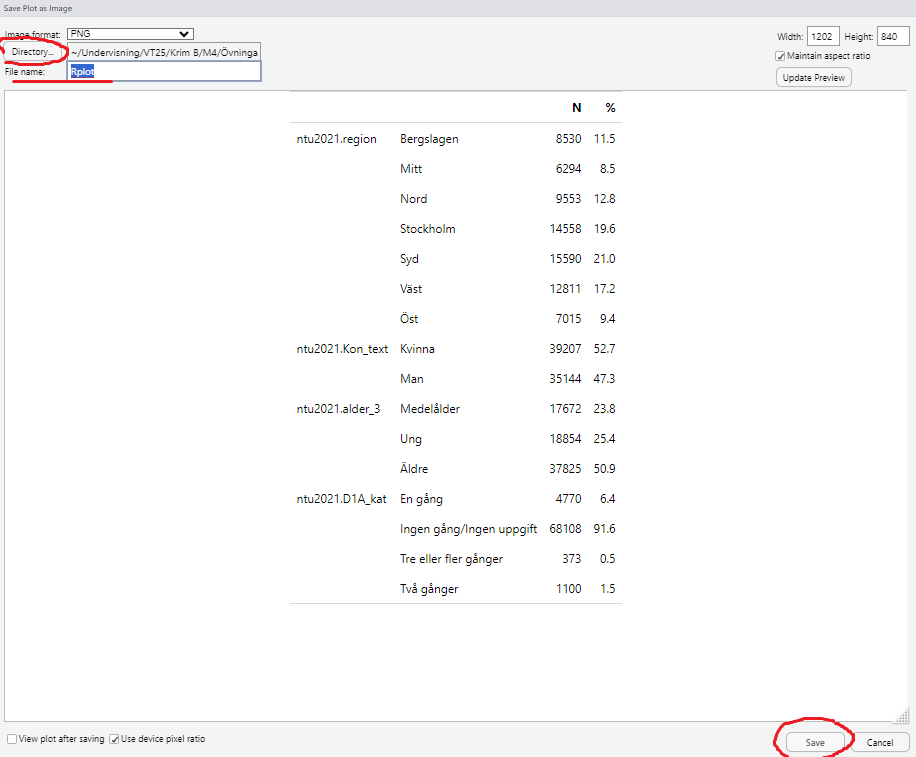Click the % column header in preview
Image resolution: width=916 pixels, height=757 pixels.
[610, 108]
